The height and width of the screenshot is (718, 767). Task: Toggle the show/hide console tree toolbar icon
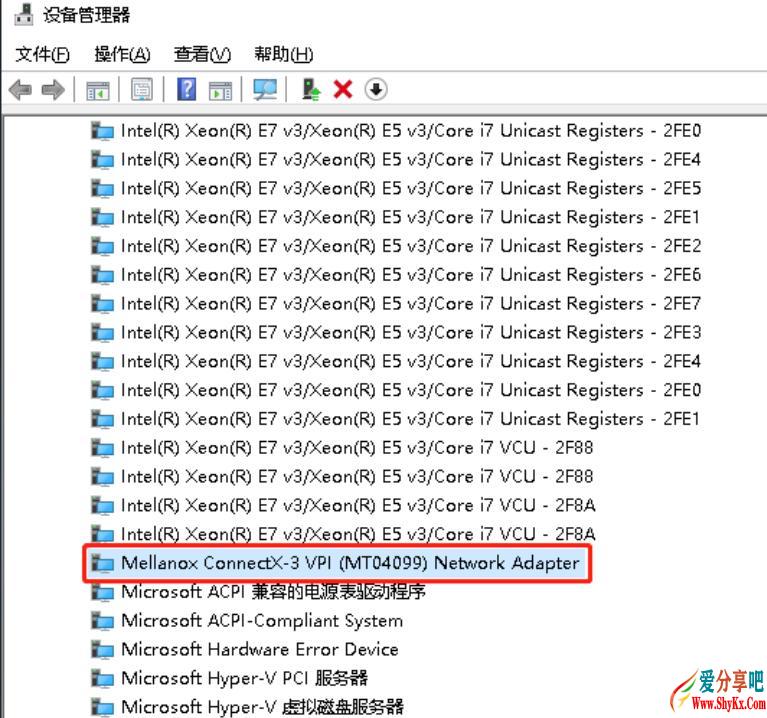97,90
